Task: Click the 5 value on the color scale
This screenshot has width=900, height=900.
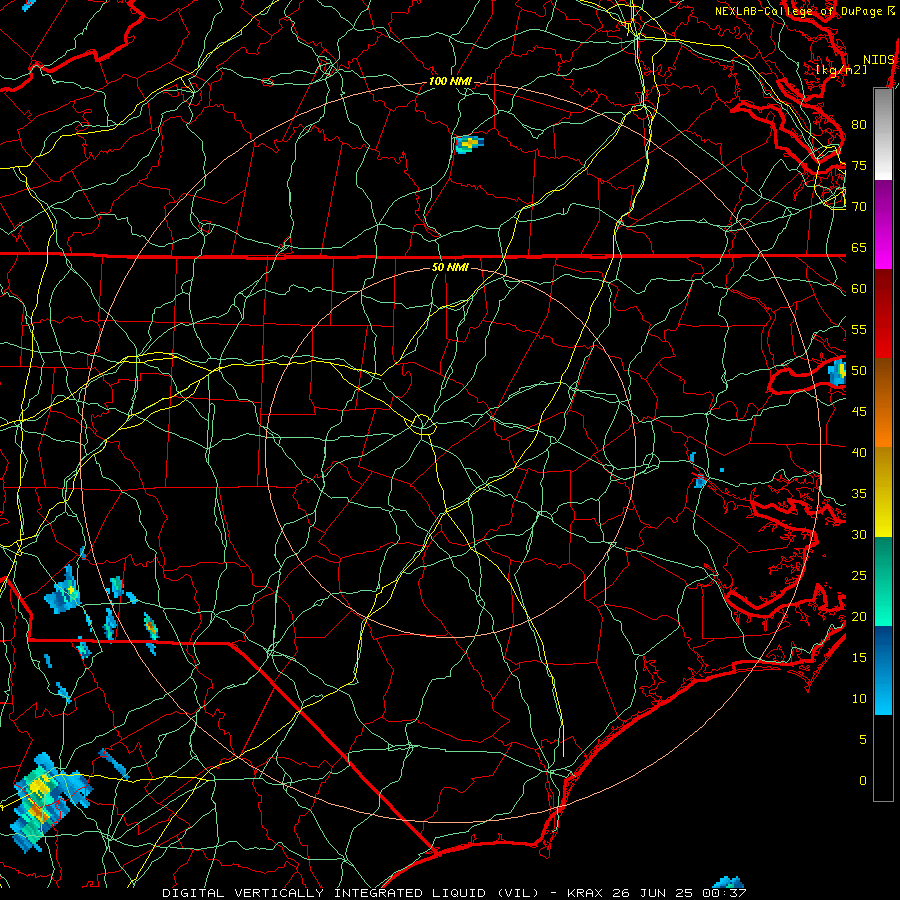Action: (x=863, y=740)
